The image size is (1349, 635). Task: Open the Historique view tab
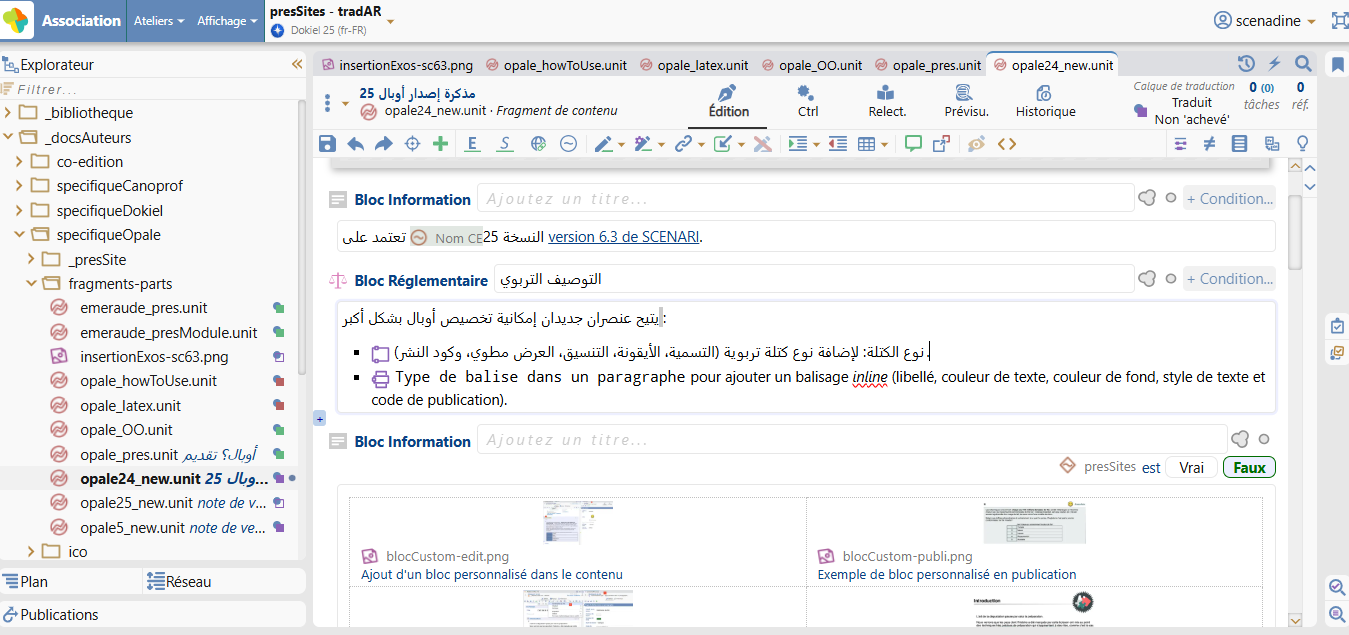point(1045,101)
